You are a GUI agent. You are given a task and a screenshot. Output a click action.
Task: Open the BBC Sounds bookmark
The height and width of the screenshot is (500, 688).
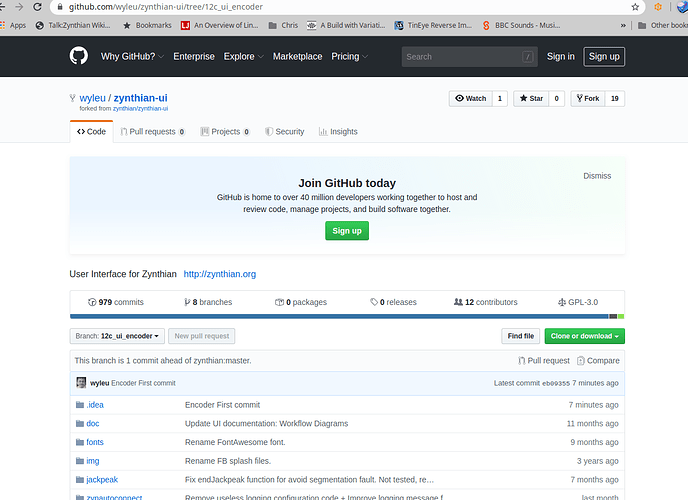522,25
